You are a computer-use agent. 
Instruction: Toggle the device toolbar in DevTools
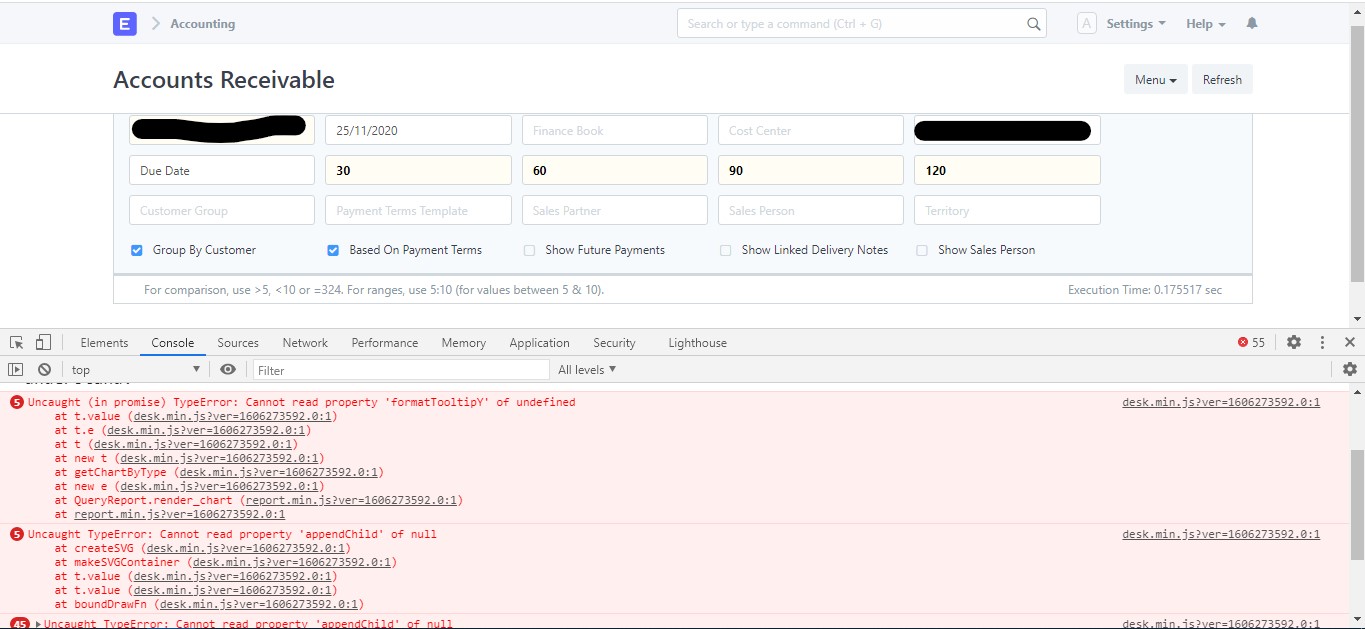coord(41,342)
